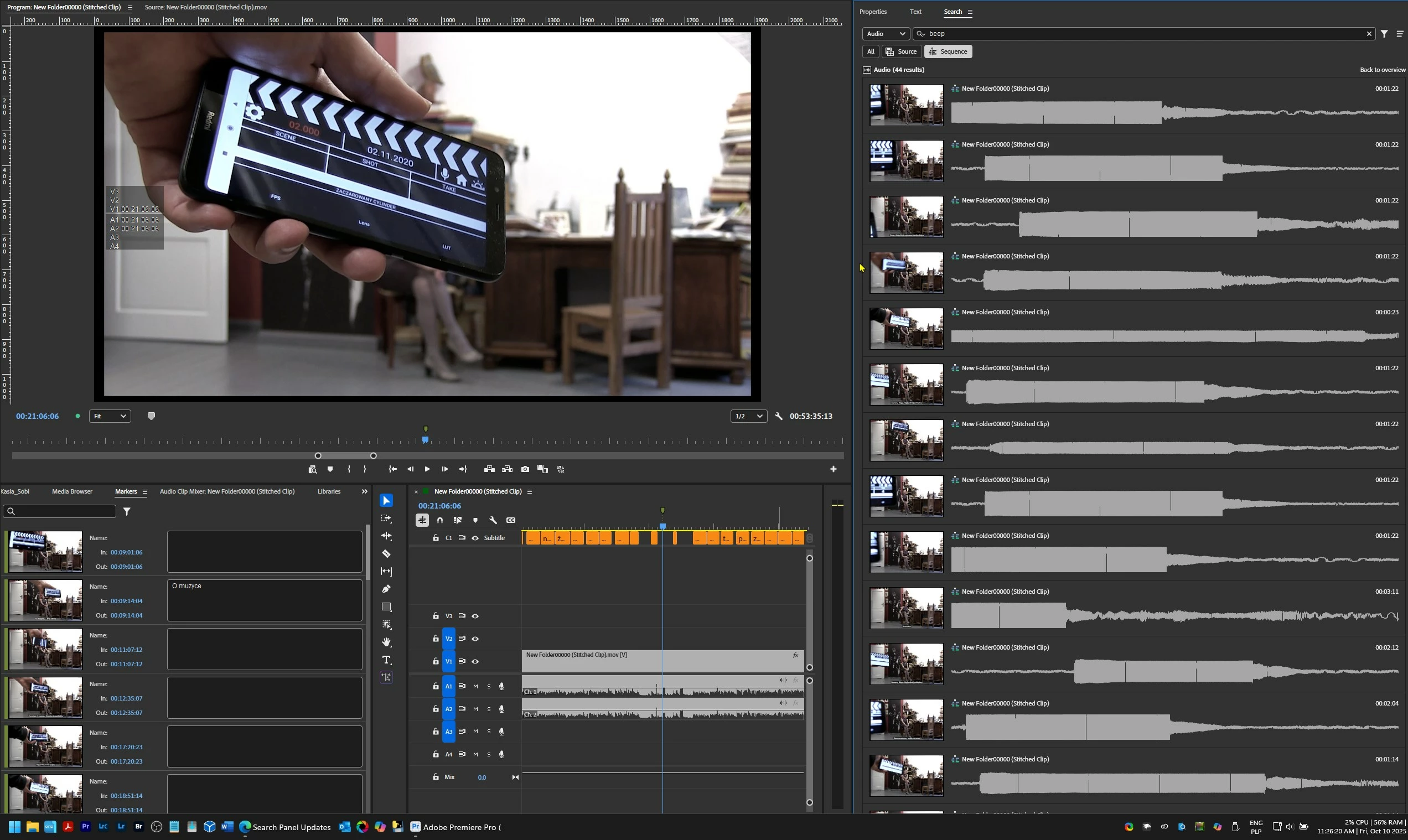The height and width of the screenshot is (840, 1408).
Task: Open the Fit zoom level dropdown
Action: (x=110, y=416)
